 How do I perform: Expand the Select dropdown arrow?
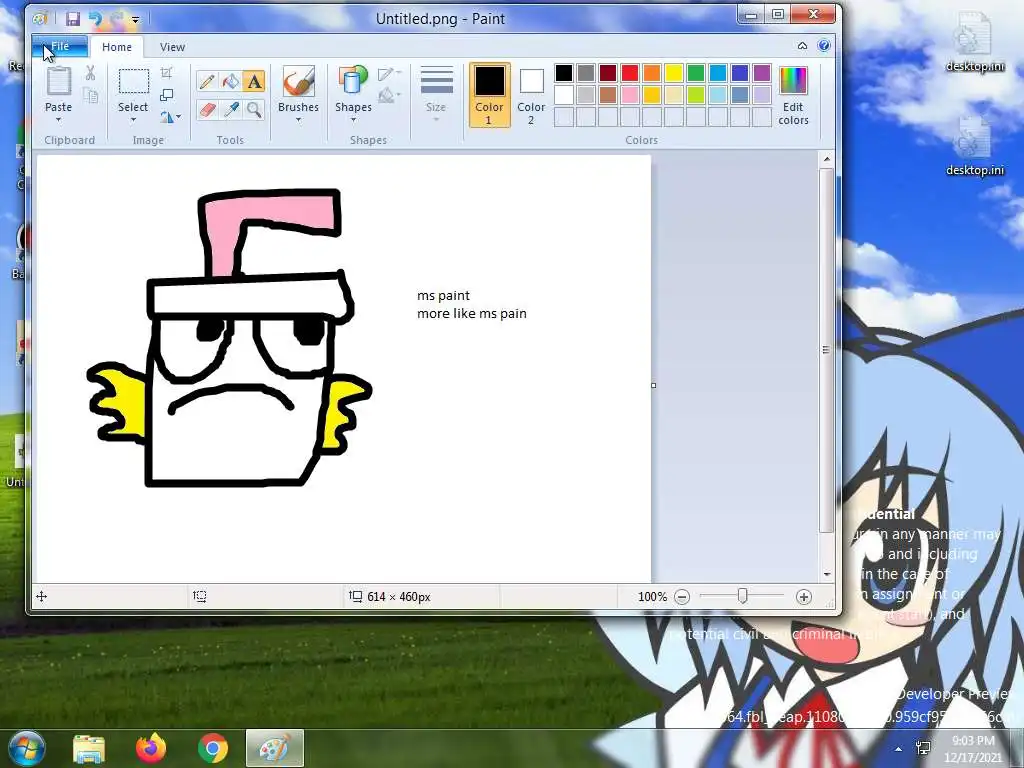click(133, 120)
